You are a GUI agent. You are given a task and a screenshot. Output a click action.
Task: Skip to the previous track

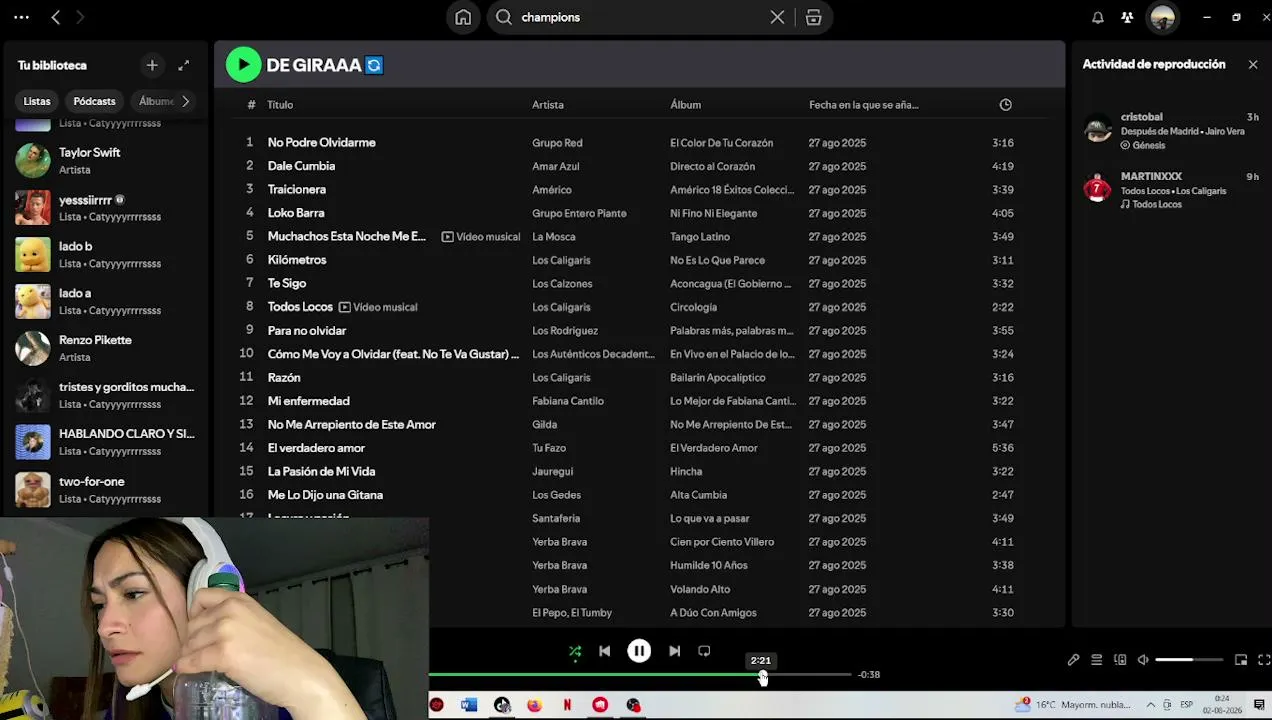[604, 651]
